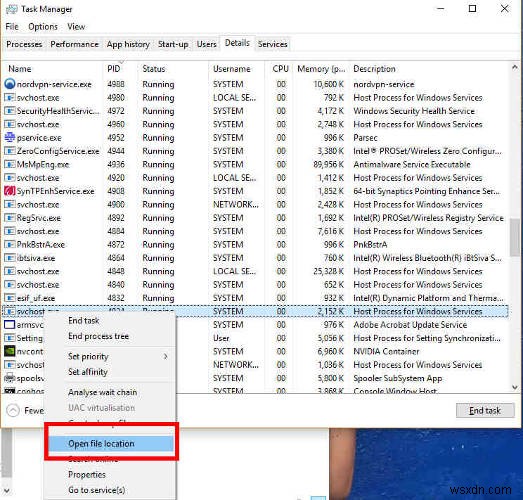Switch to the Processes tab
This screenshot has width=523, height=500.
coord(24,44)
